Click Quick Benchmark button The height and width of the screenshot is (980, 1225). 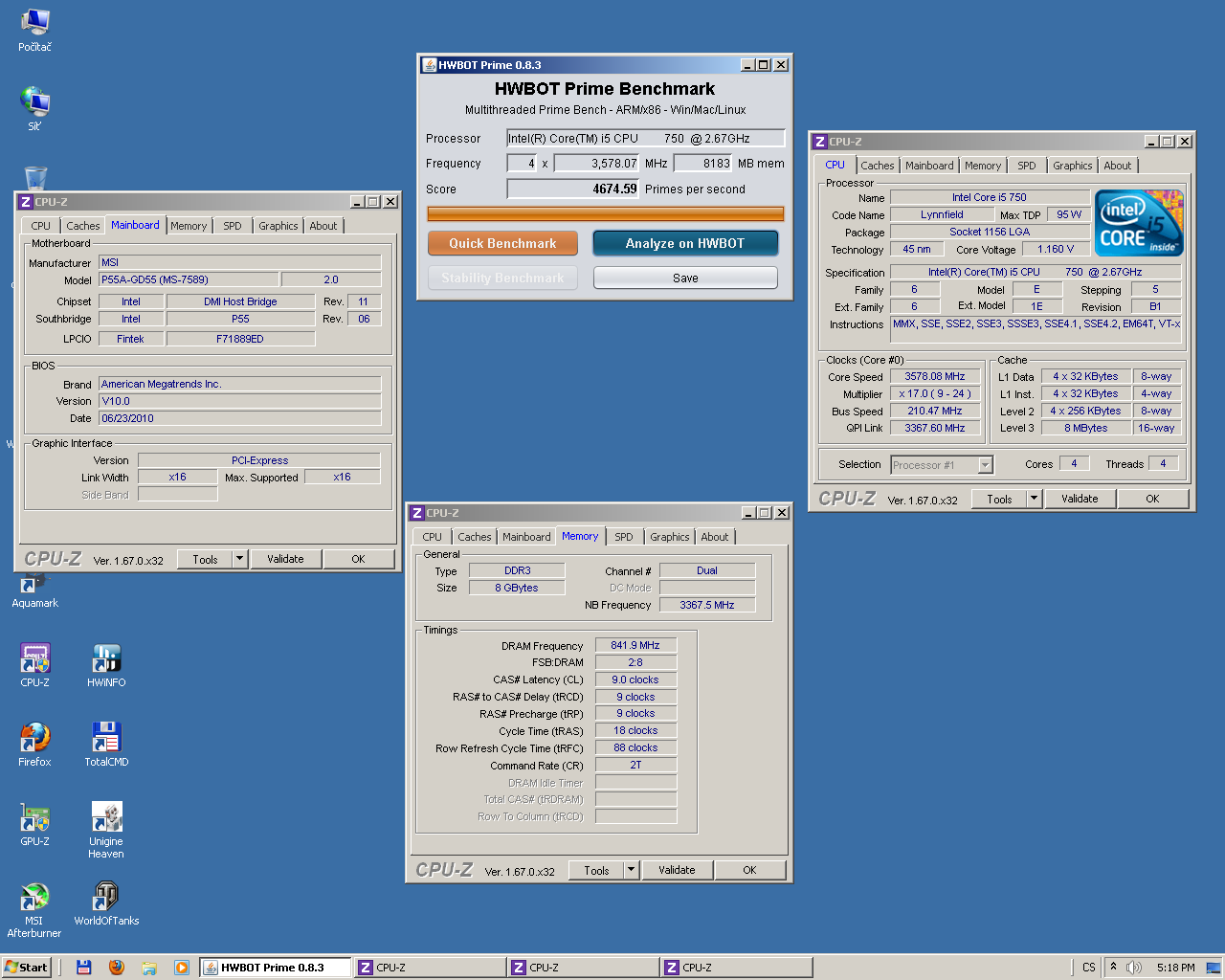pos(502,243)
